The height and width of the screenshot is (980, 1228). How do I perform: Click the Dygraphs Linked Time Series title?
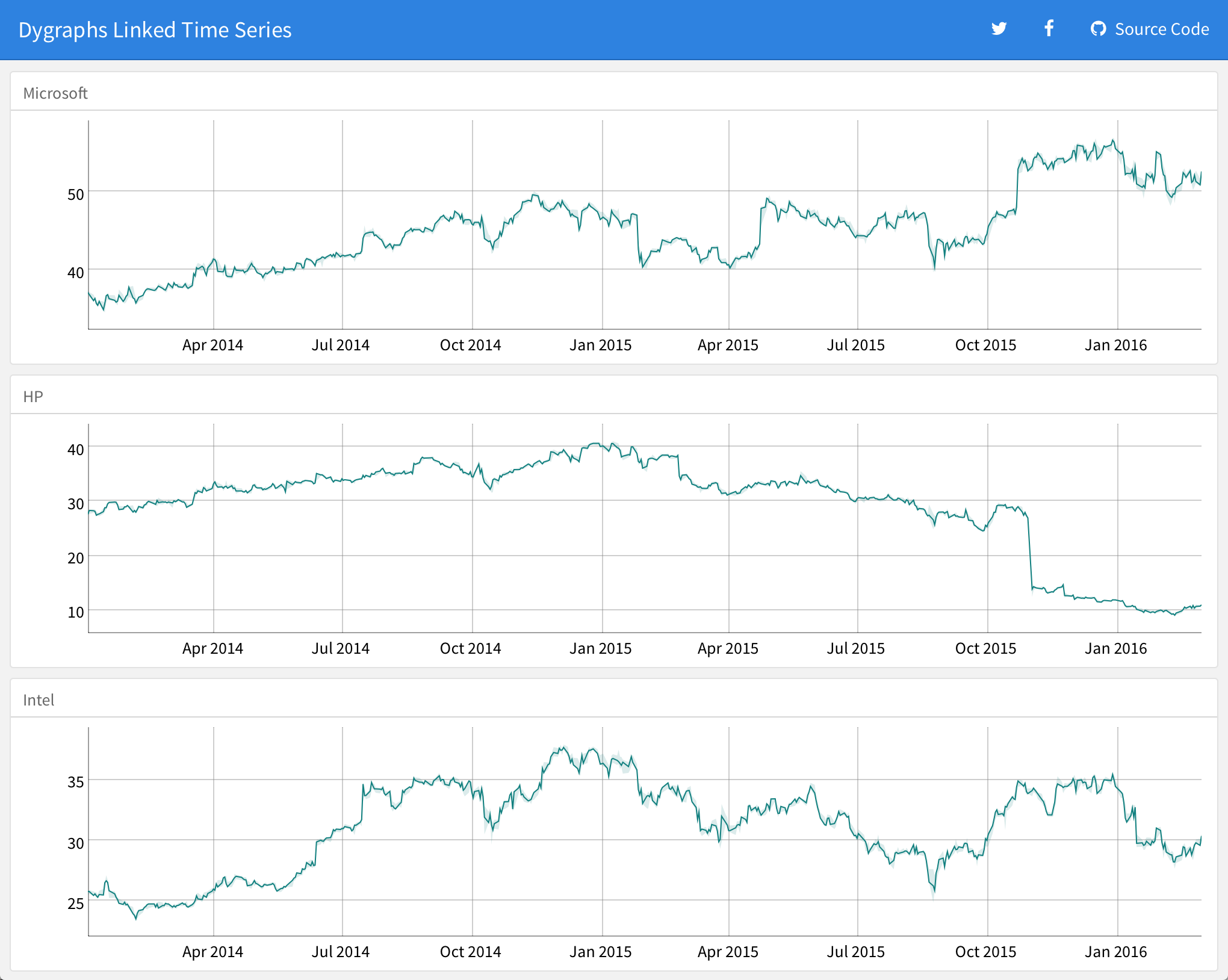click(x=155, y=30)
